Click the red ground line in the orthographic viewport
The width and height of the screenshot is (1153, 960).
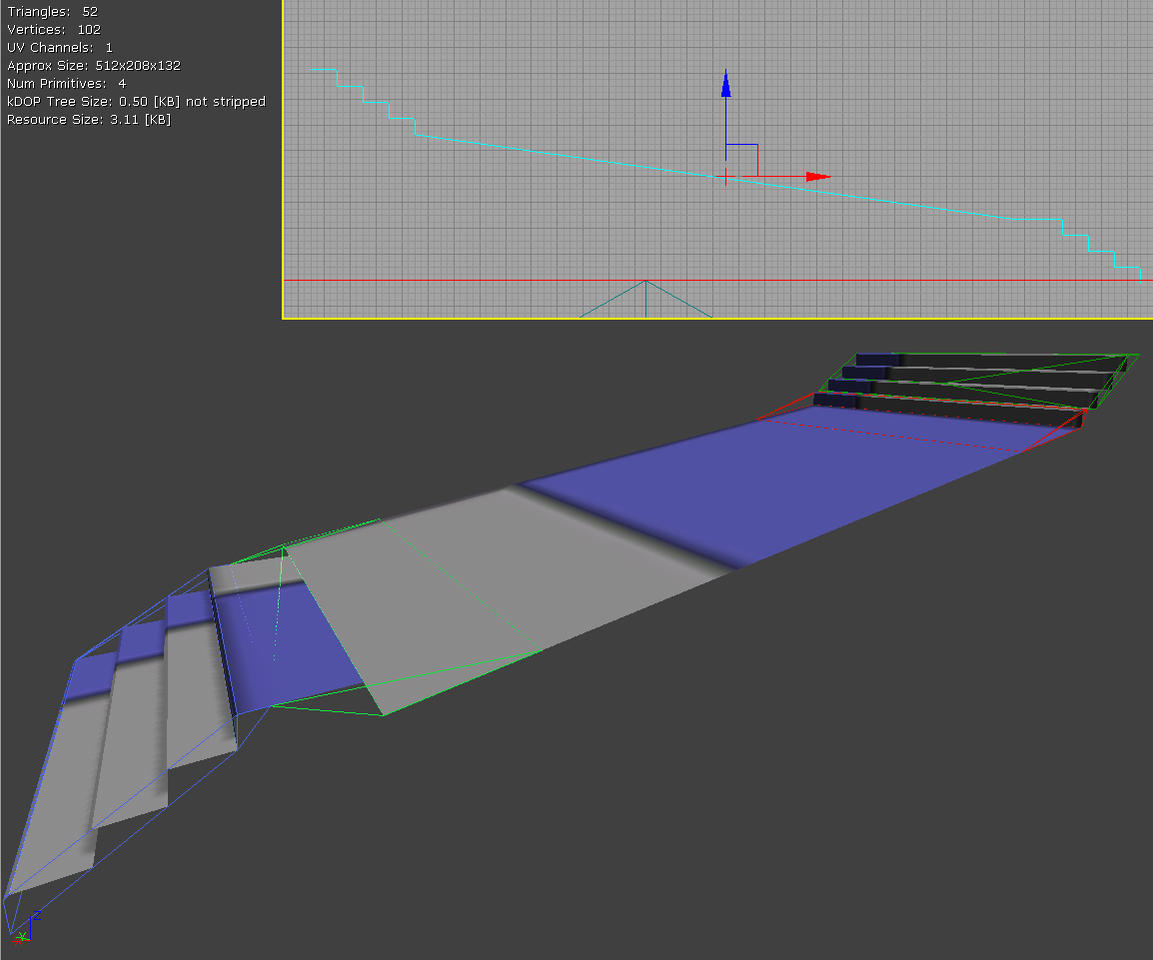[x=500, y=280]
